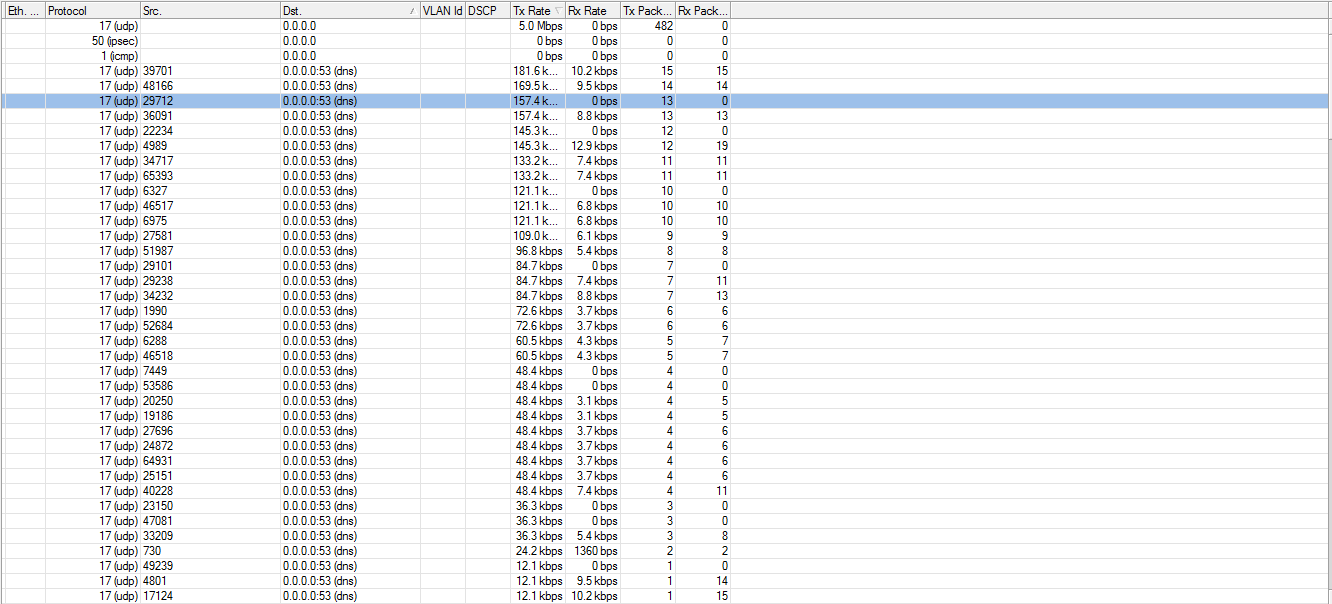Select the row with source port 23150
This screenshot has width=1332, height=604.
pos(666,506)
